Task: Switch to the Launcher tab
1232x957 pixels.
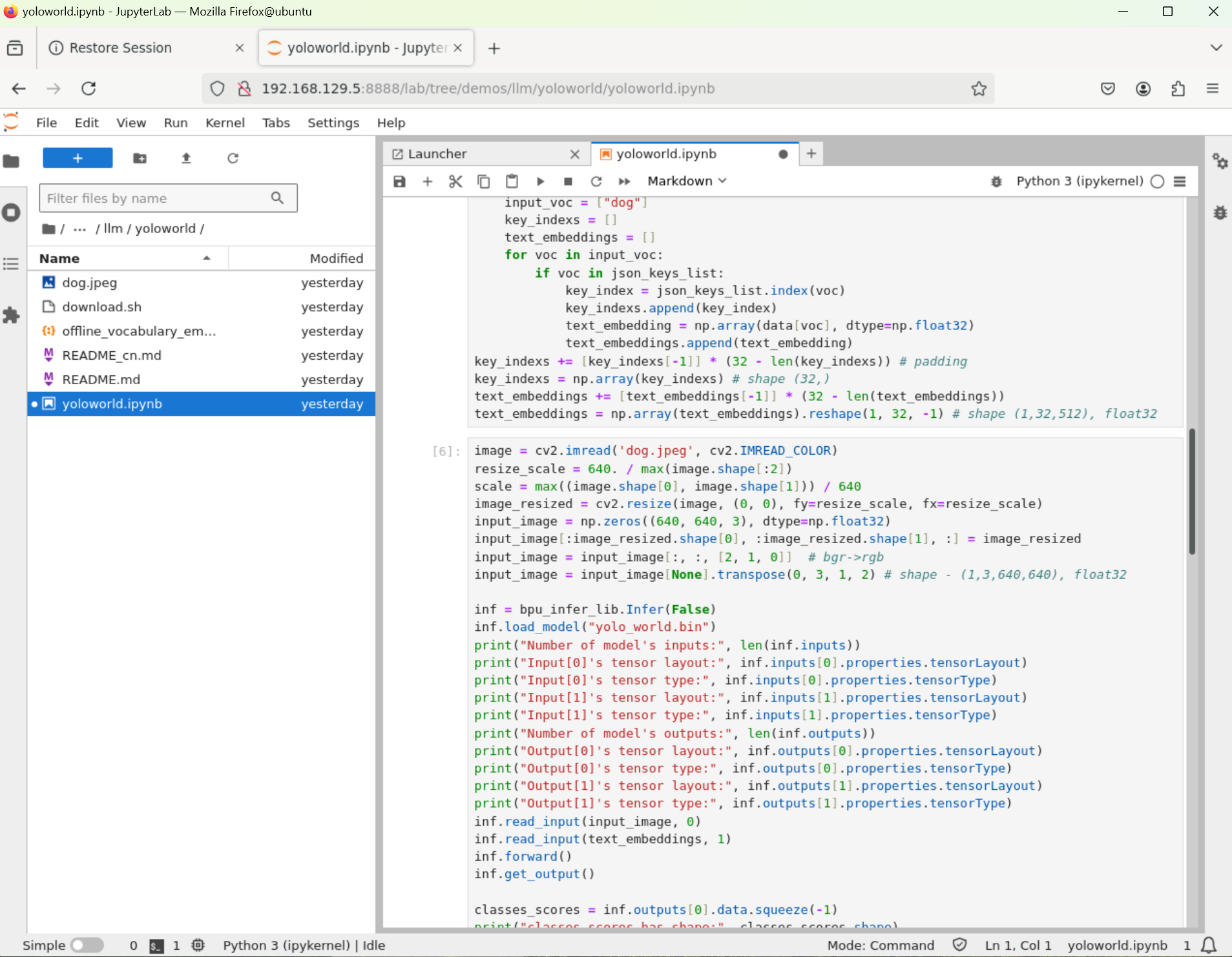Action: pyautogui.click(x=437, y=154)
